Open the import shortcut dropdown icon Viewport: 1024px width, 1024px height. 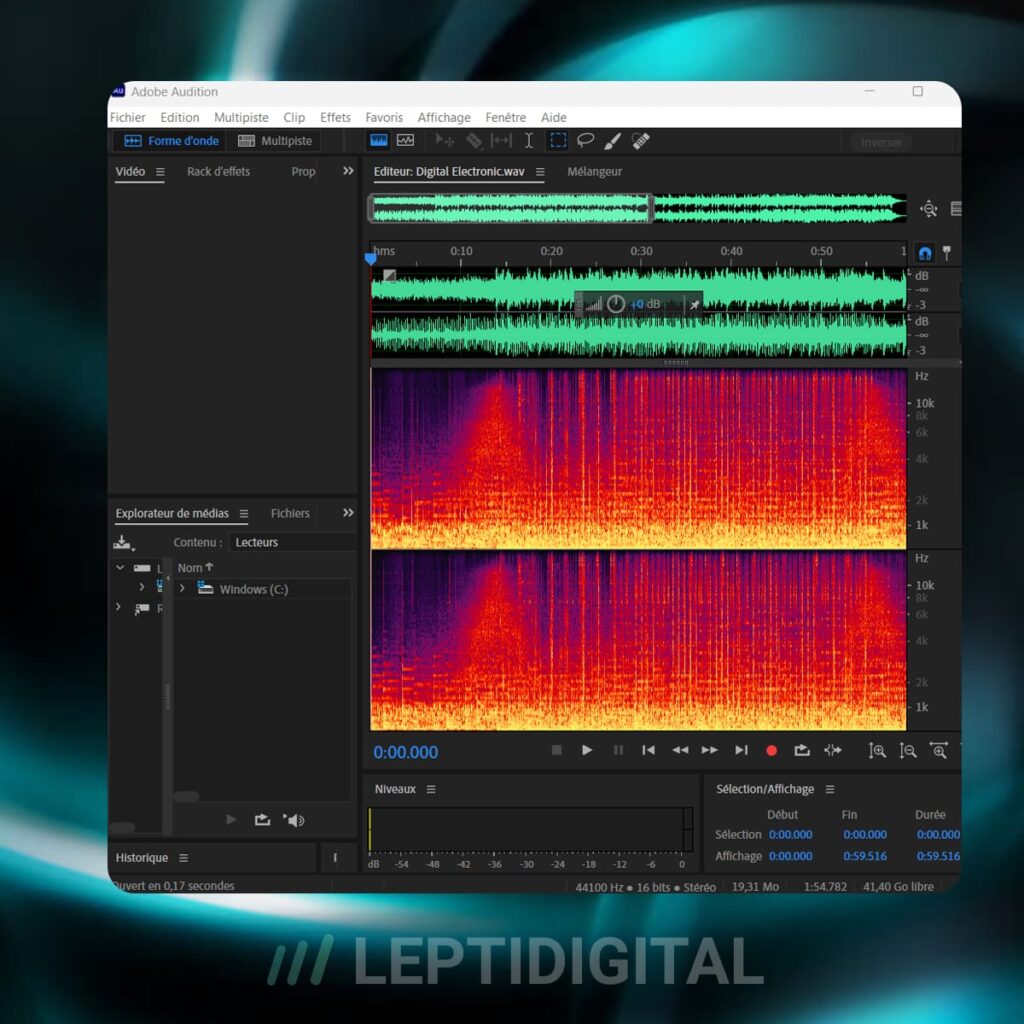click(x=123, y=542)
